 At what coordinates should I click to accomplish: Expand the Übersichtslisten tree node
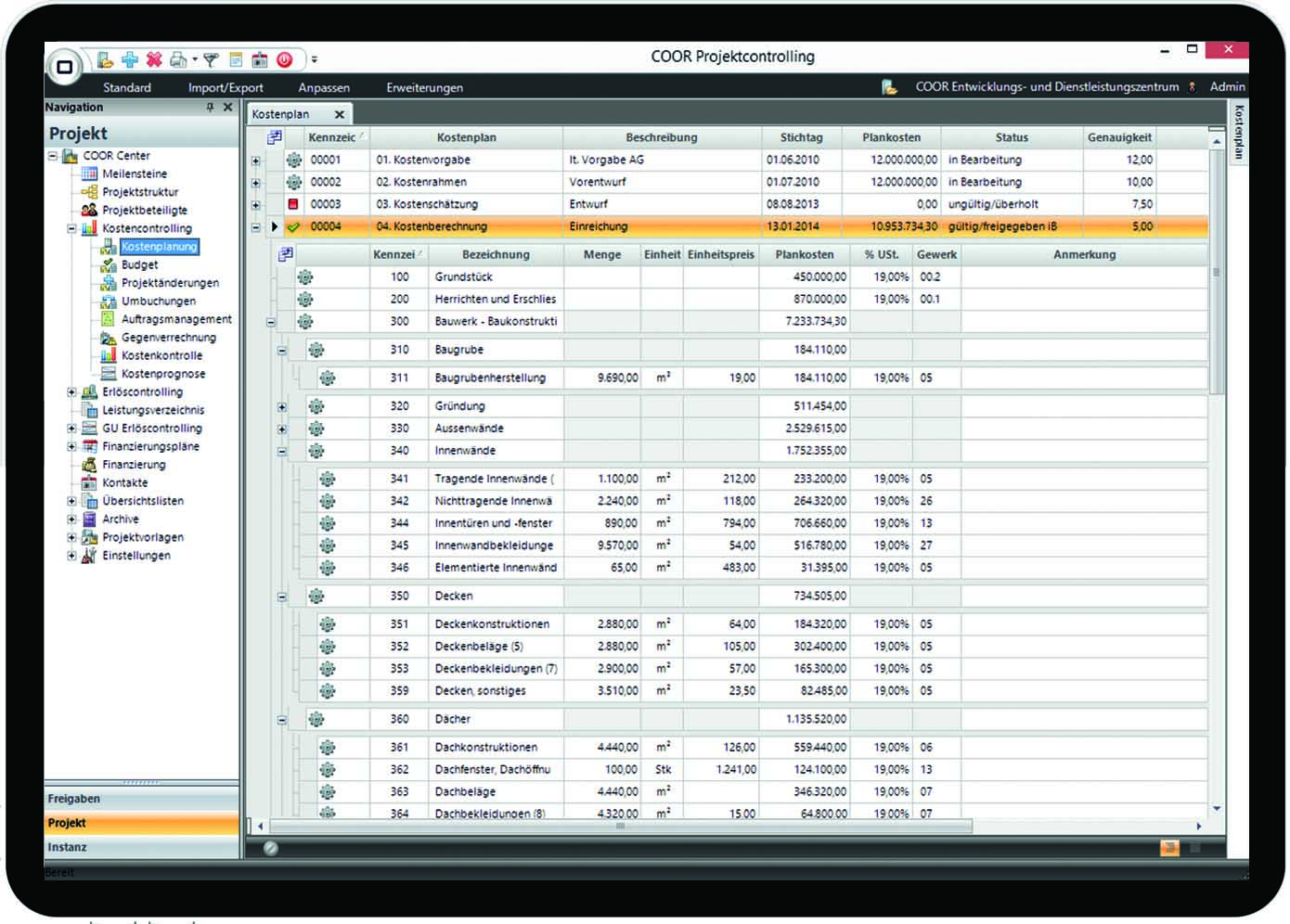click(x=71, y=501)
